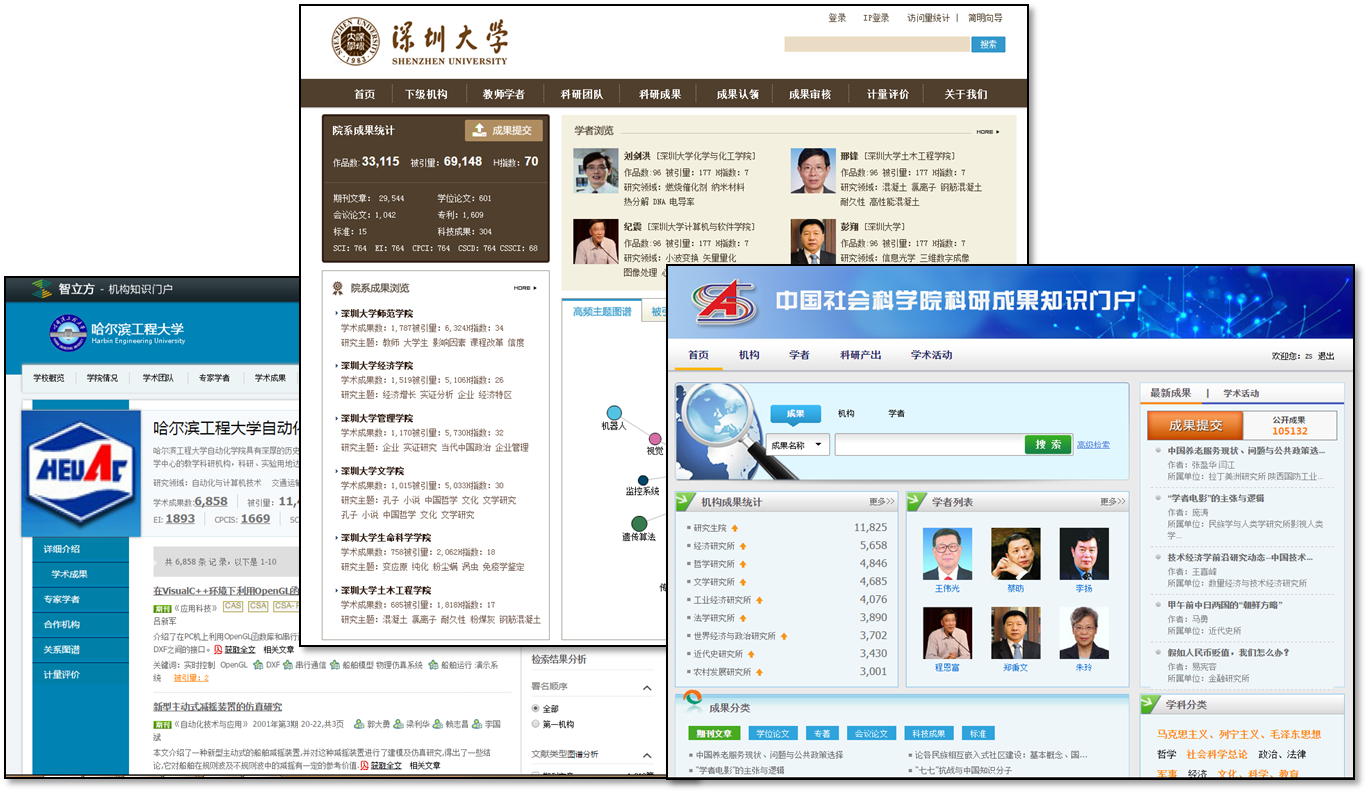Select the 机构 search type in CASS search
Image resolution: width=1368 pixels, height=793 pixels.
(x=846, y=413)
